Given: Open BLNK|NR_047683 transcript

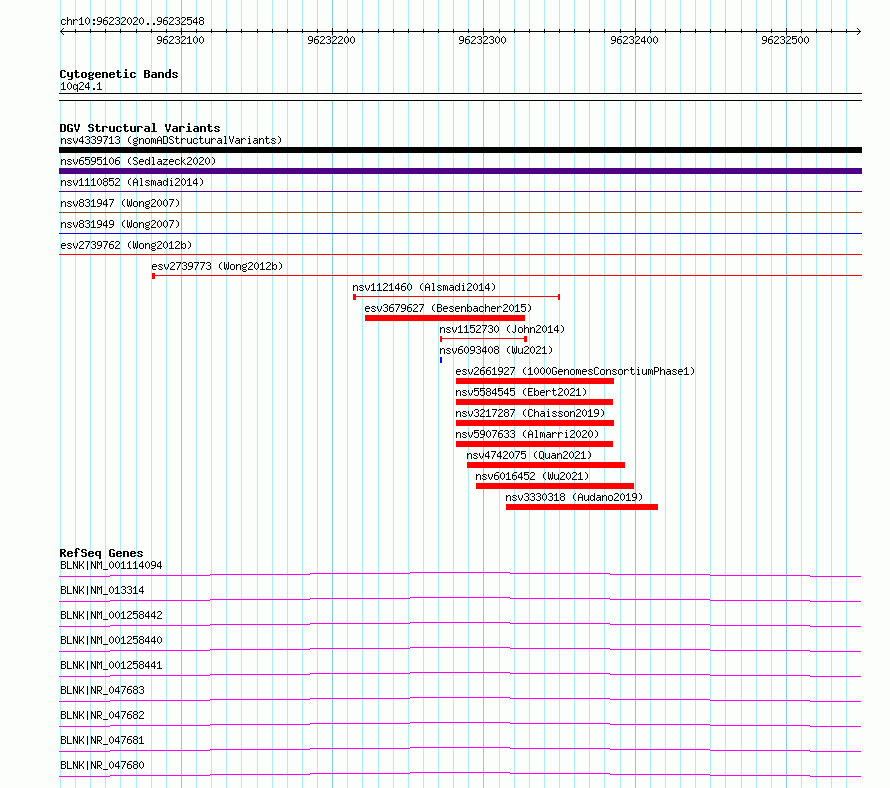Looking at the screenshot, I should coord(102,690).
